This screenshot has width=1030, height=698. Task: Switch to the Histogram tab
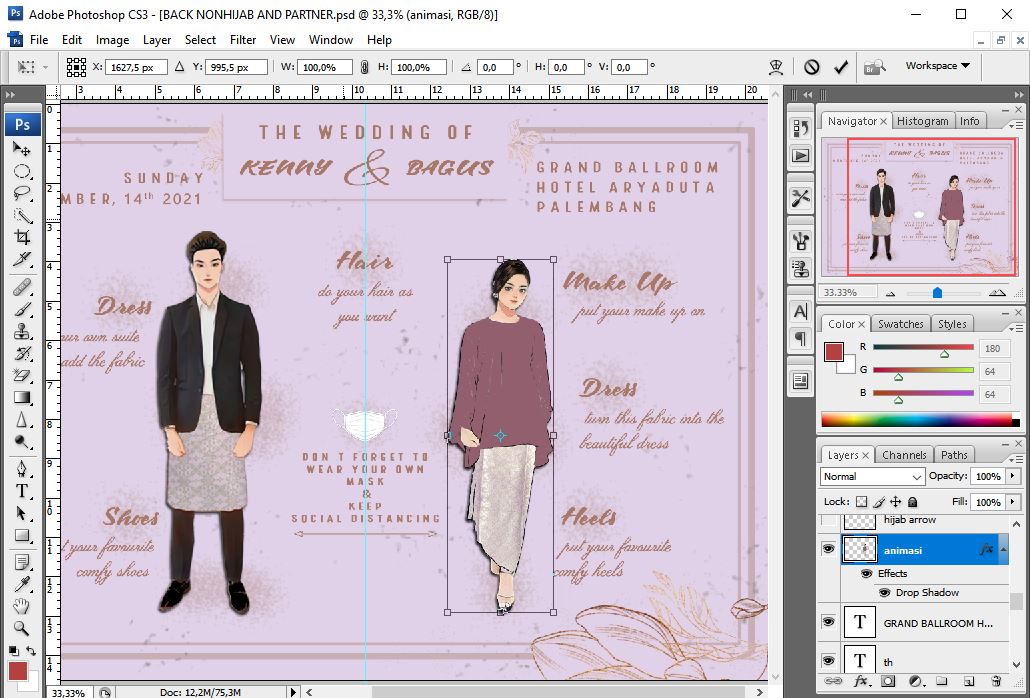tap(922, 121)
